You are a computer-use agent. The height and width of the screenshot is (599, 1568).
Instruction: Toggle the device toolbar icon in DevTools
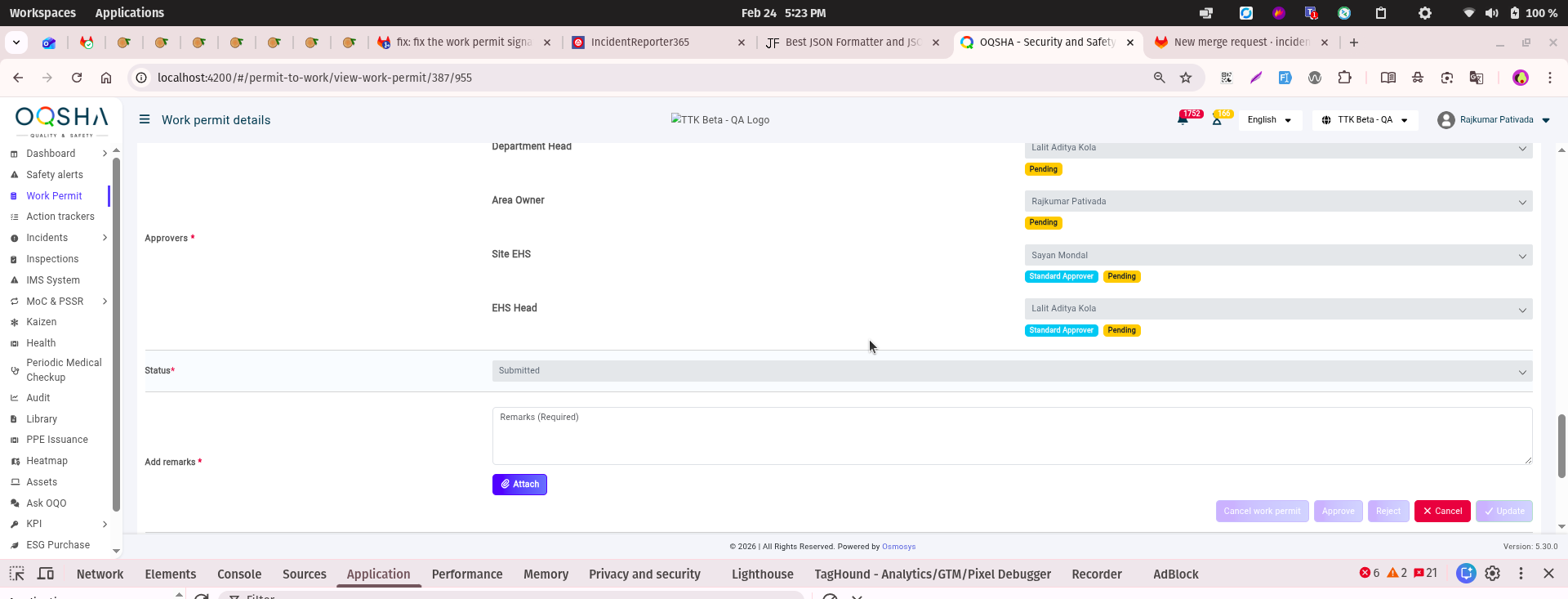tap(46, 574)
